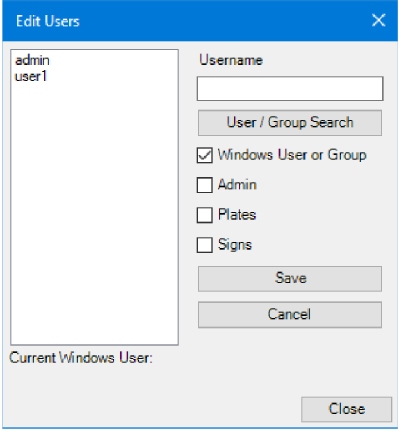Select user1 in the user list
This screenshot has width=400, height=434.
[31, 76]
